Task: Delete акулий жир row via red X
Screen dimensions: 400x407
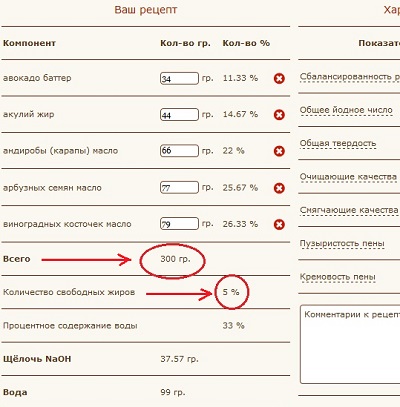Action: [279, 115]
